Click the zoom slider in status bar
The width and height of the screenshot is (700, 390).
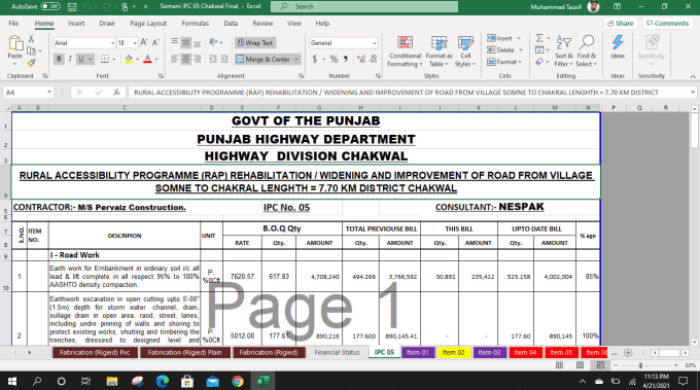641,365
